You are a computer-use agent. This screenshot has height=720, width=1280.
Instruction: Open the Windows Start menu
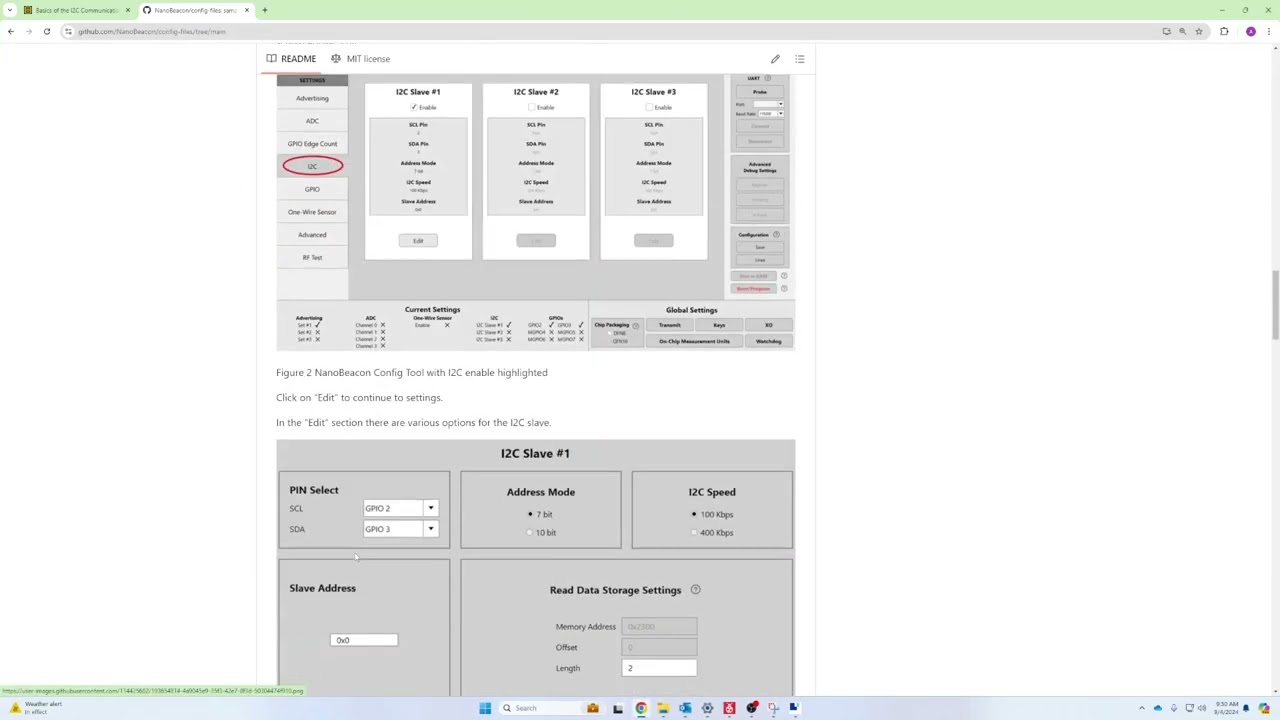pos(485,708)
